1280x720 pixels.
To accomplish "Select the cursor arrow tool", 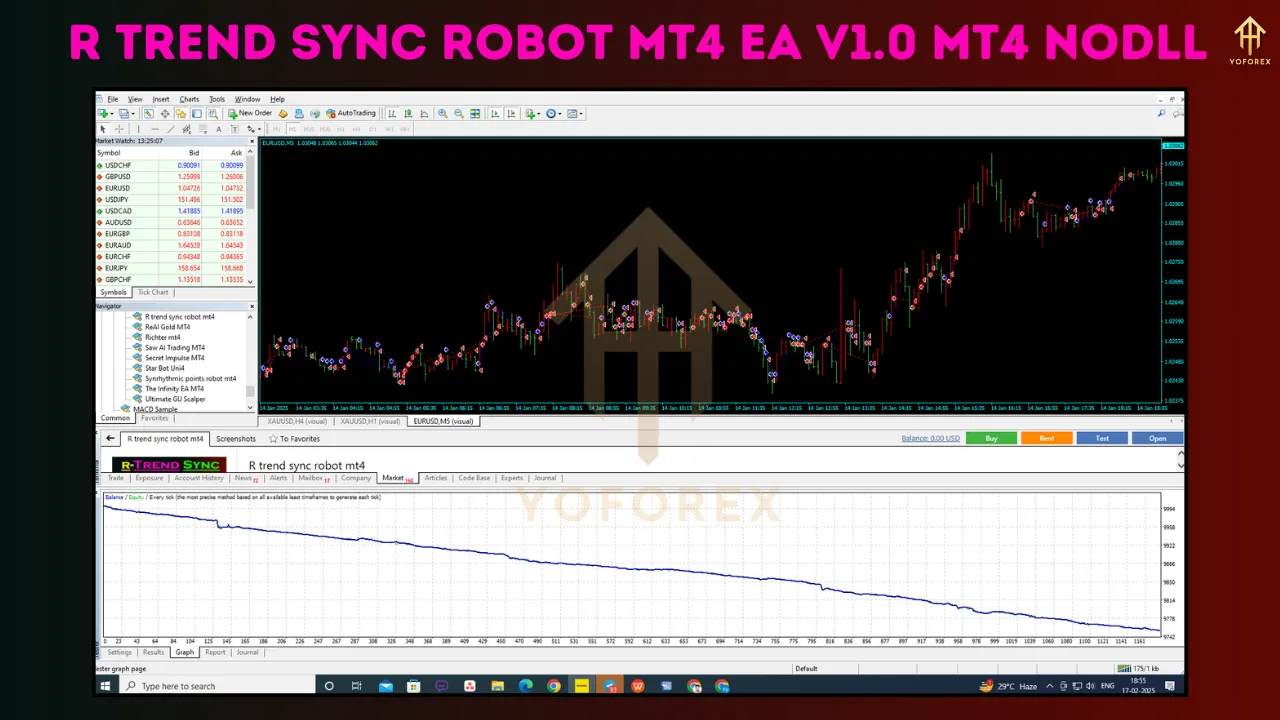I will (x=102, y=129).
